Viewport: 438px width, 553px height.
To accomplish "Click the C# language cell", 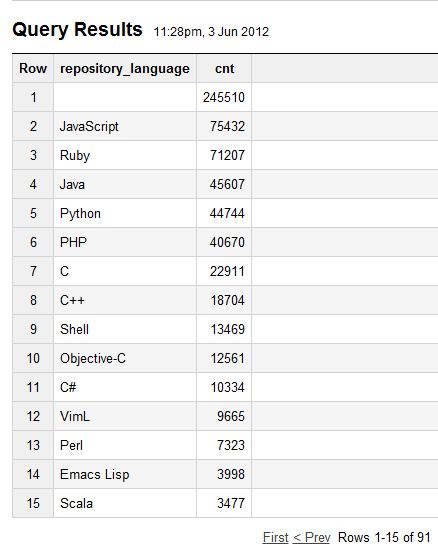I will 125,387.
